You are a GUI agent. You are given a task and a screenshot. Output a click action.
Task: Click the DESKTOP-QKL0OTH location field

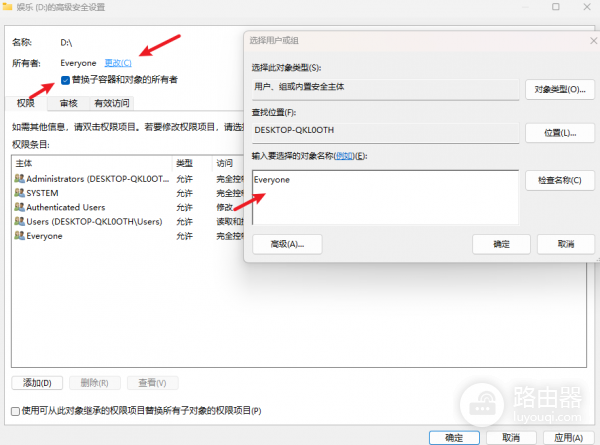385,133
